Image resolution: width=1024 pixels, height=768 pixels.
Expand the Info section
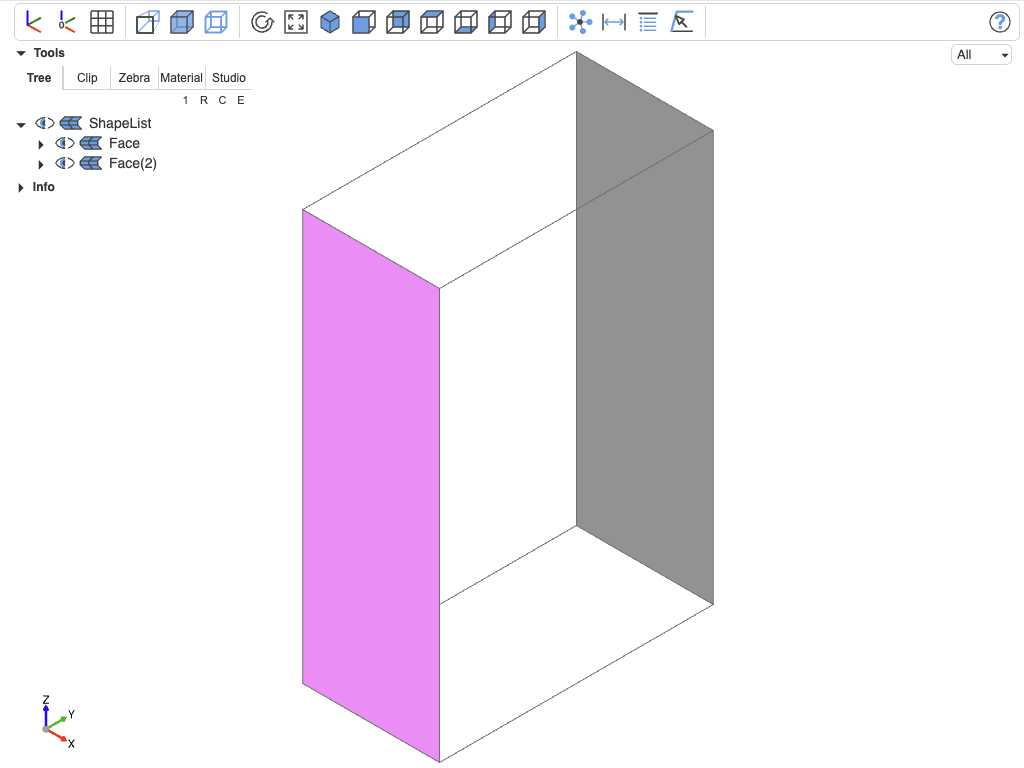(x=20, y=187)
